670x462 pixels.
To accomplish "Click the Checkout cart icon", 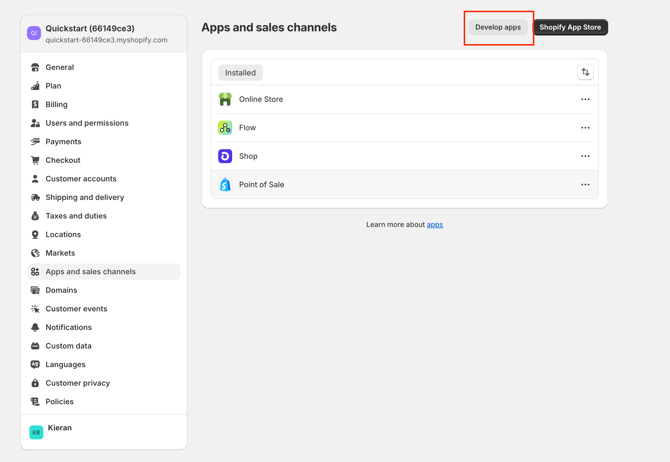I will (35, 160).
